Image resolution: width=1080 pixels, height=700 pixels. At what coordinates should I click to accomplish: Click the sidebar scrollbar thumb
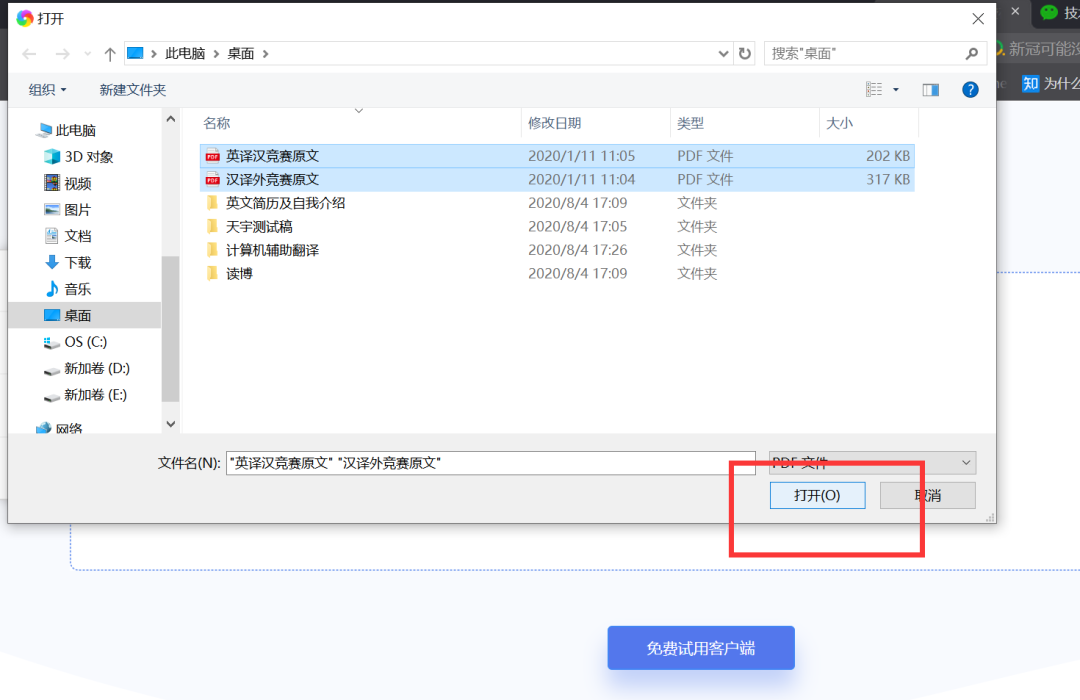pos(170,329)
